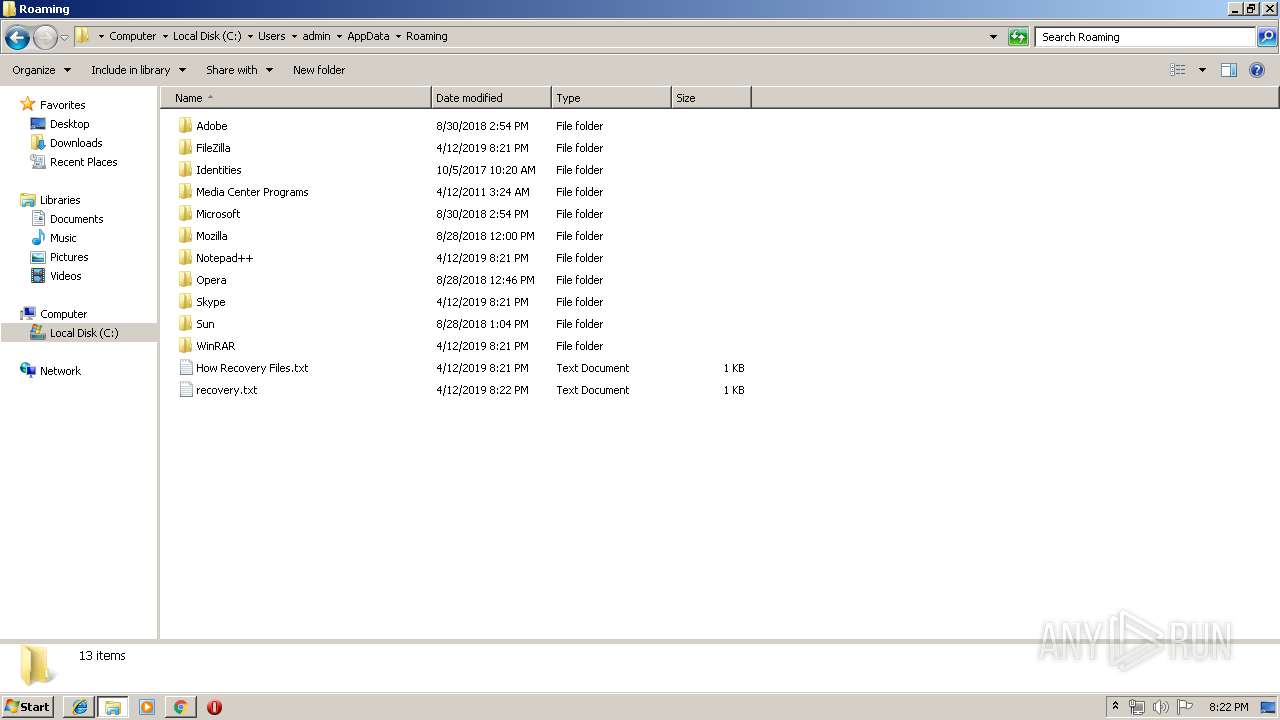1280x720 pixels.
Task: Click the Action Center flag tray icon
Action: (x=1185, y=707)
